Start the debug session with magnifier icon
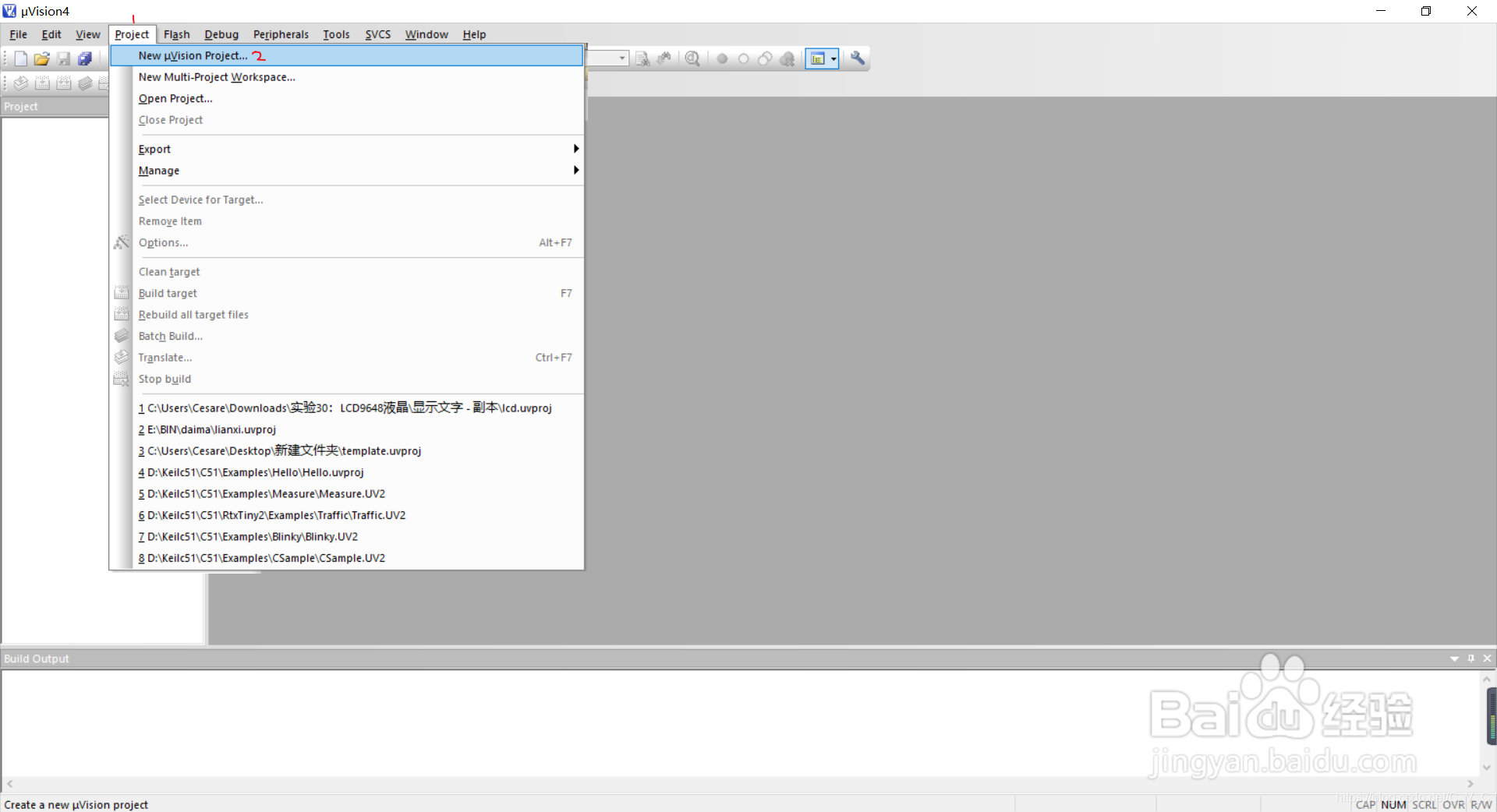Image resolution: width=1497 pixels, height=812 pixels. (692, 58)
